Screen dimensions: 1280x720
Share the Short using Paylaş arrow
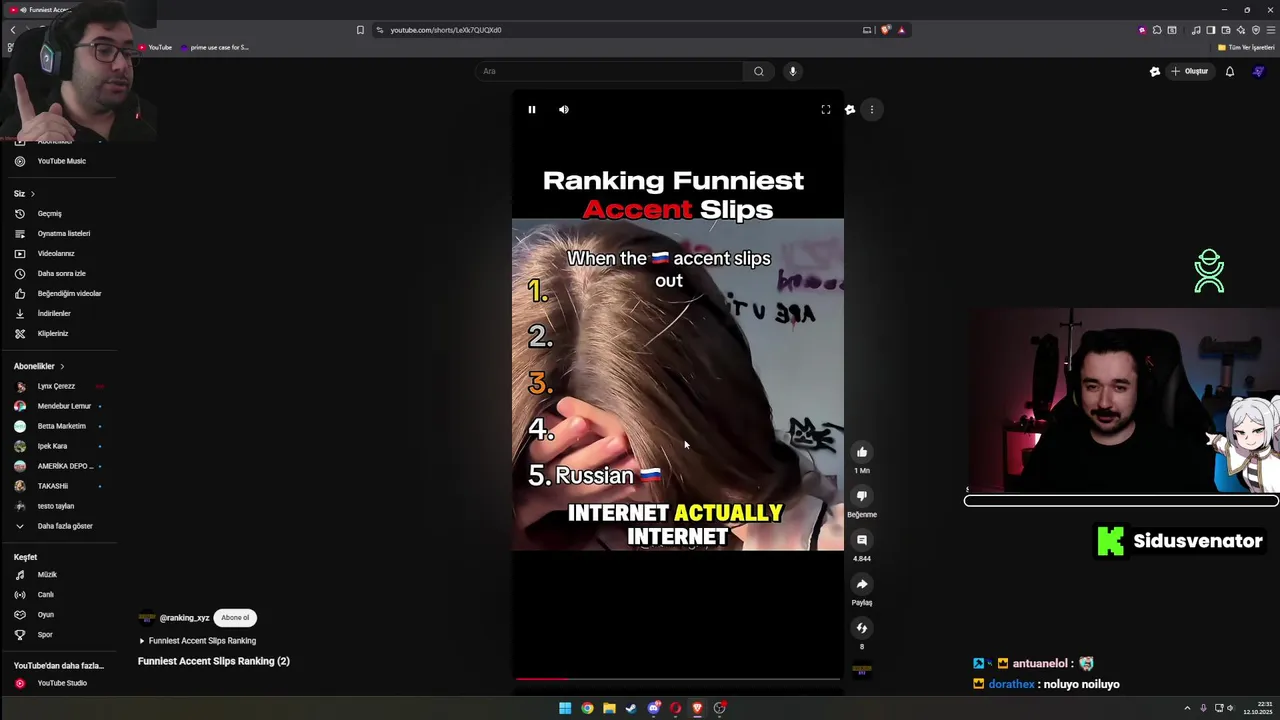tap(862, 584)
